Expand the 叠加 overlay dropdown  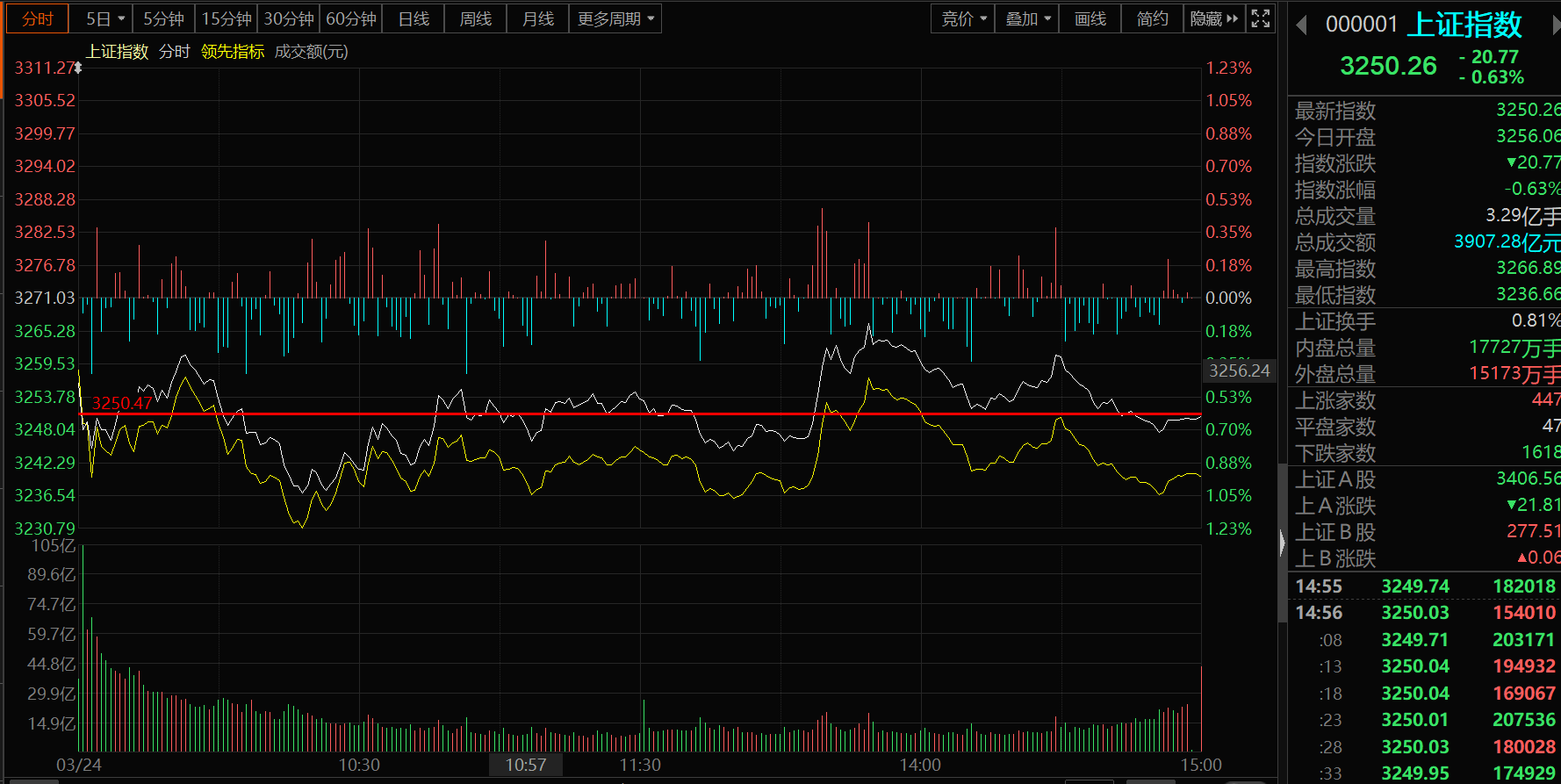pyautogui.click(x=1026, y=18)
